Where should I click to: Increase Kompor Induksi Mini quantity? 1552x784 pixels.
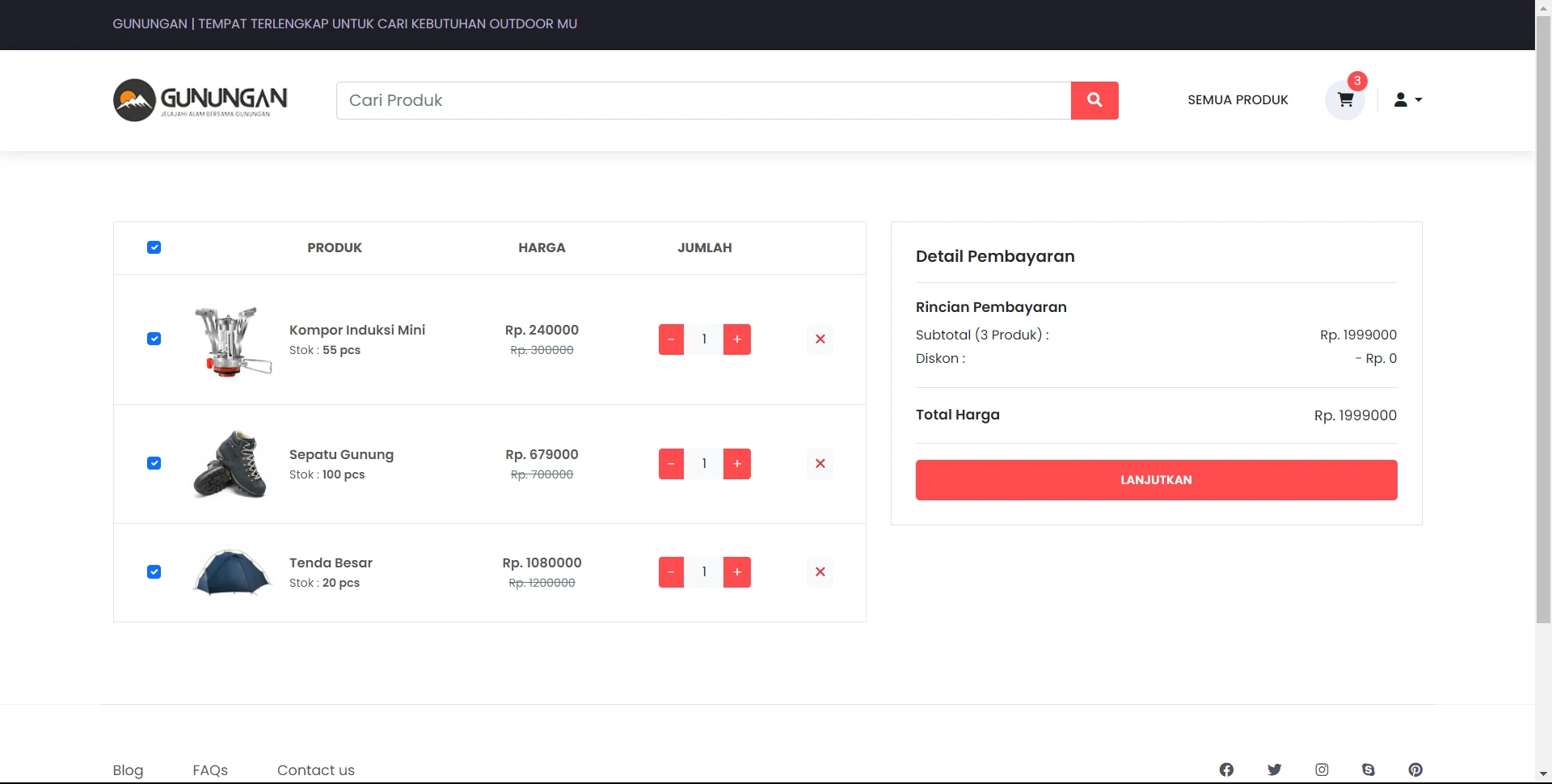coord(736,339)
